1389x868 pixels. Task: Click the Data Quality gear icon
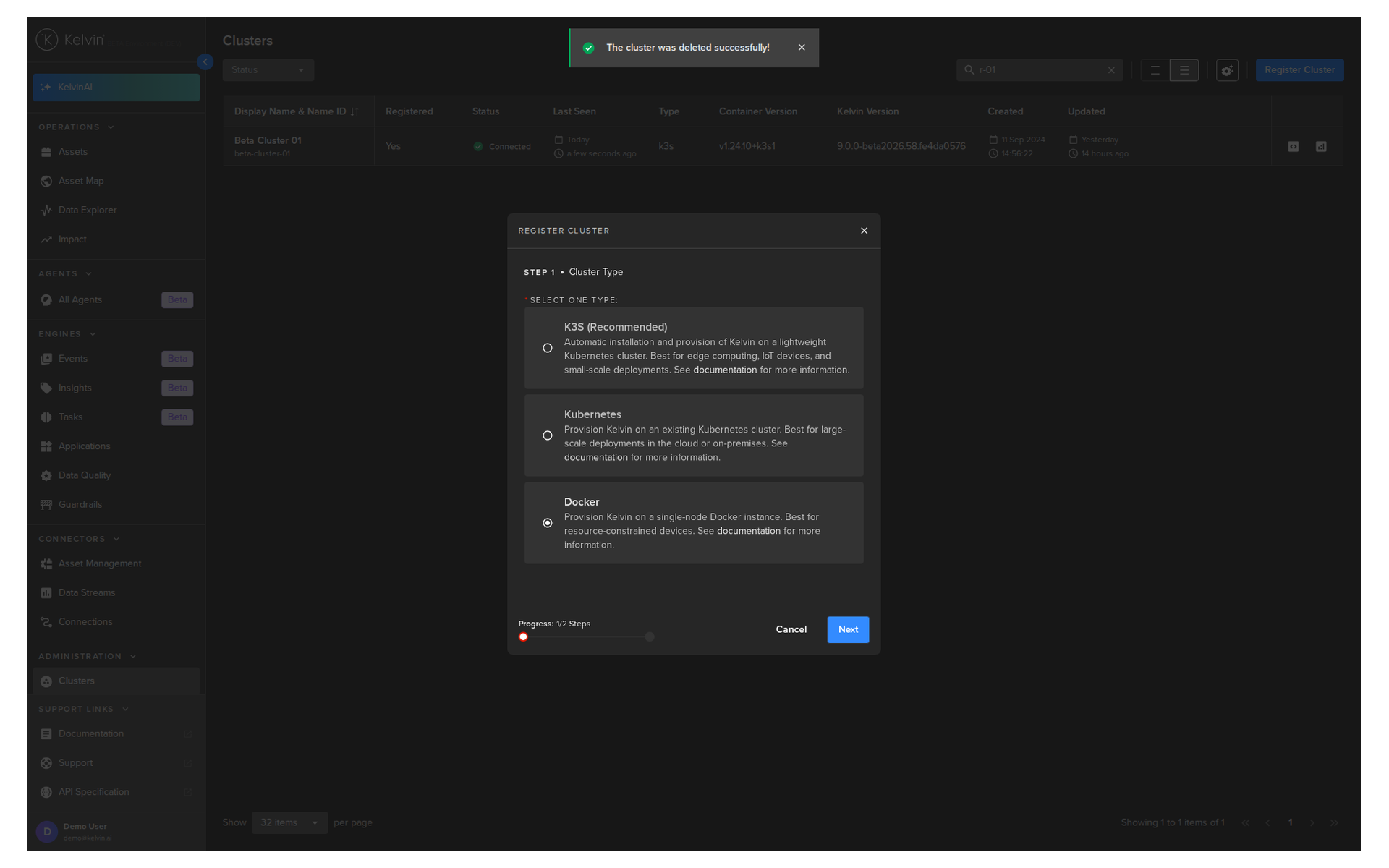click(x=46, y=476)
